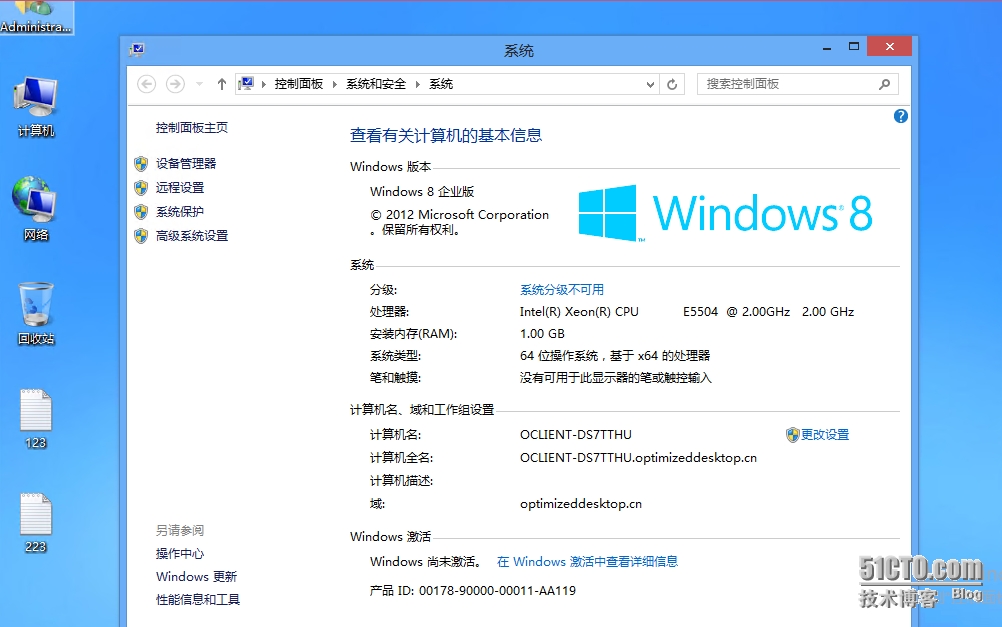Click 更改设置 for computer name
The height and width of the screenshot is (627, 1002).
point(825,435)
